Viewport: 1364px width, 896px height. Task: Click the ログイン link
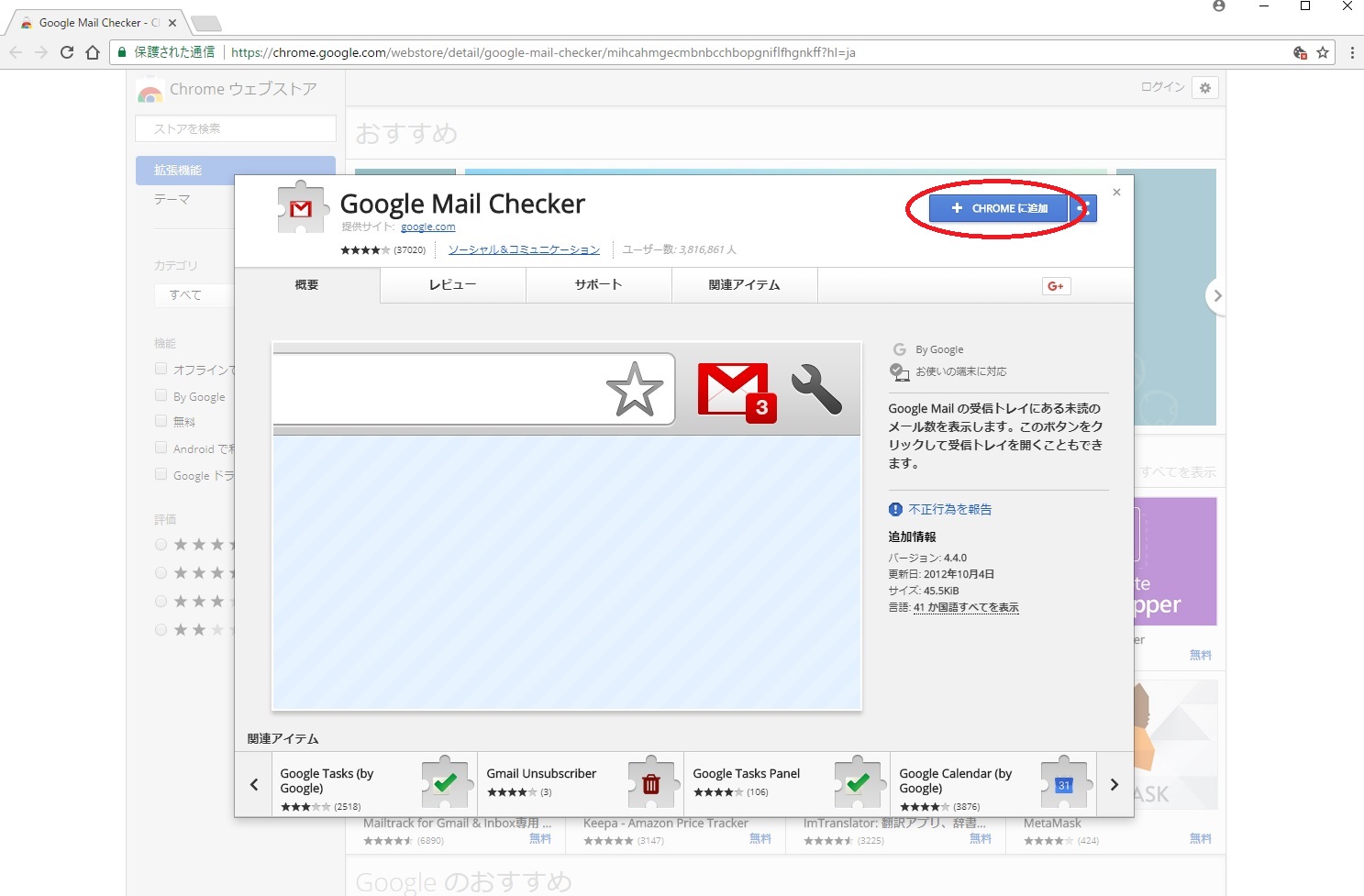tap(1163, 87)
